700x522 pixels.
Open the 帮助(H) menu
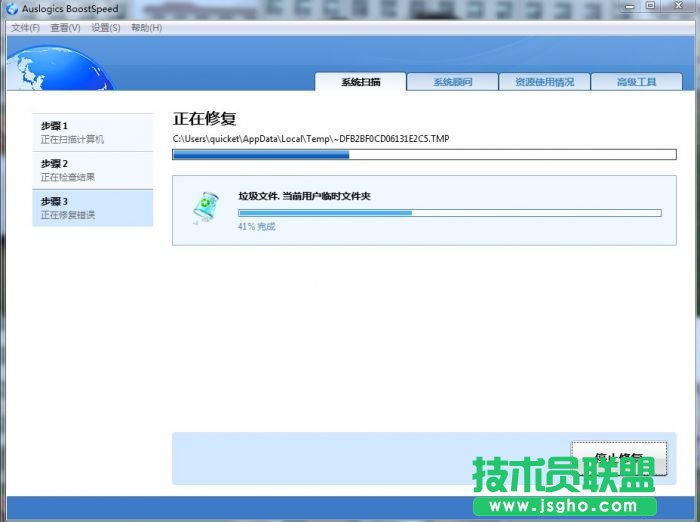(x=146, y=28)
